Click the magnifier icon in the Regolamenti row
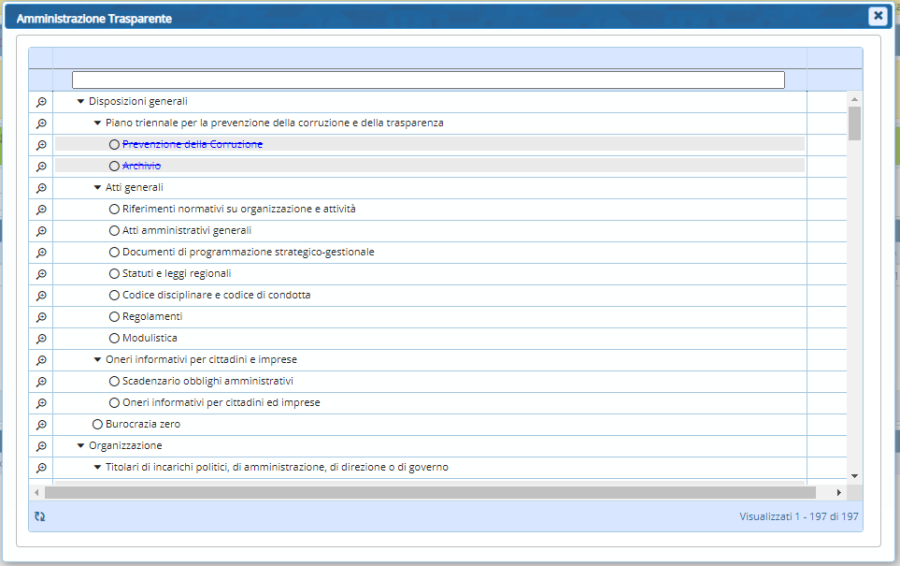This screenshot has width=900, height=566. point(41,317)
